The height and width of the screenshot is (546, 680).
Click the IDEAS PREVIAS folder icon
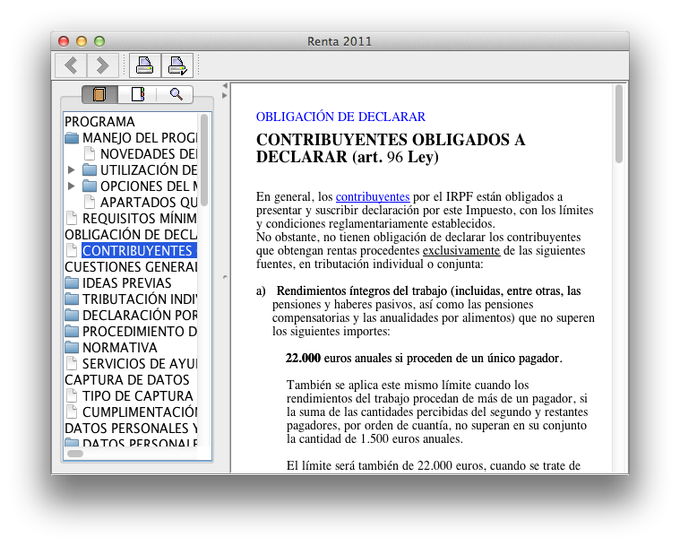pyautogui.click(x=72, y=283)
